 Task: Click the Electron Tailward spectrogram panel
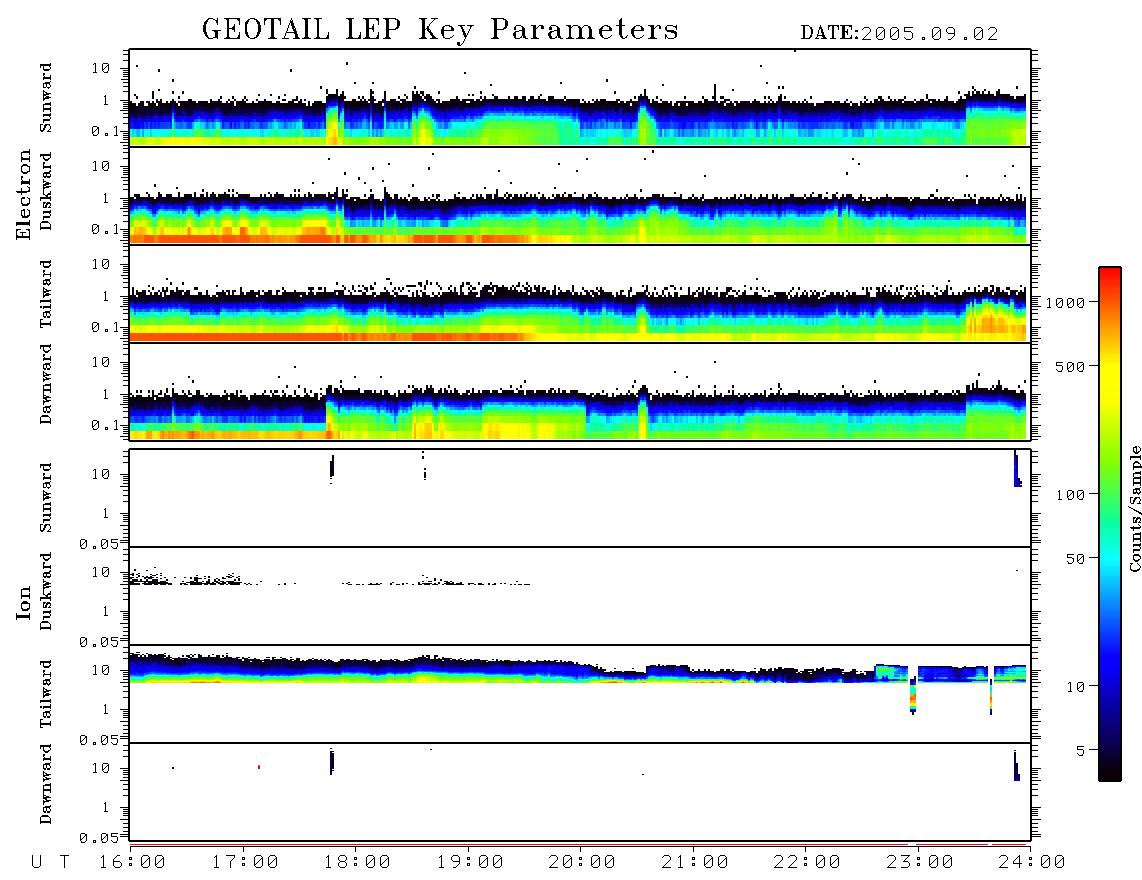pyautogui.click(x=580, y=294)
